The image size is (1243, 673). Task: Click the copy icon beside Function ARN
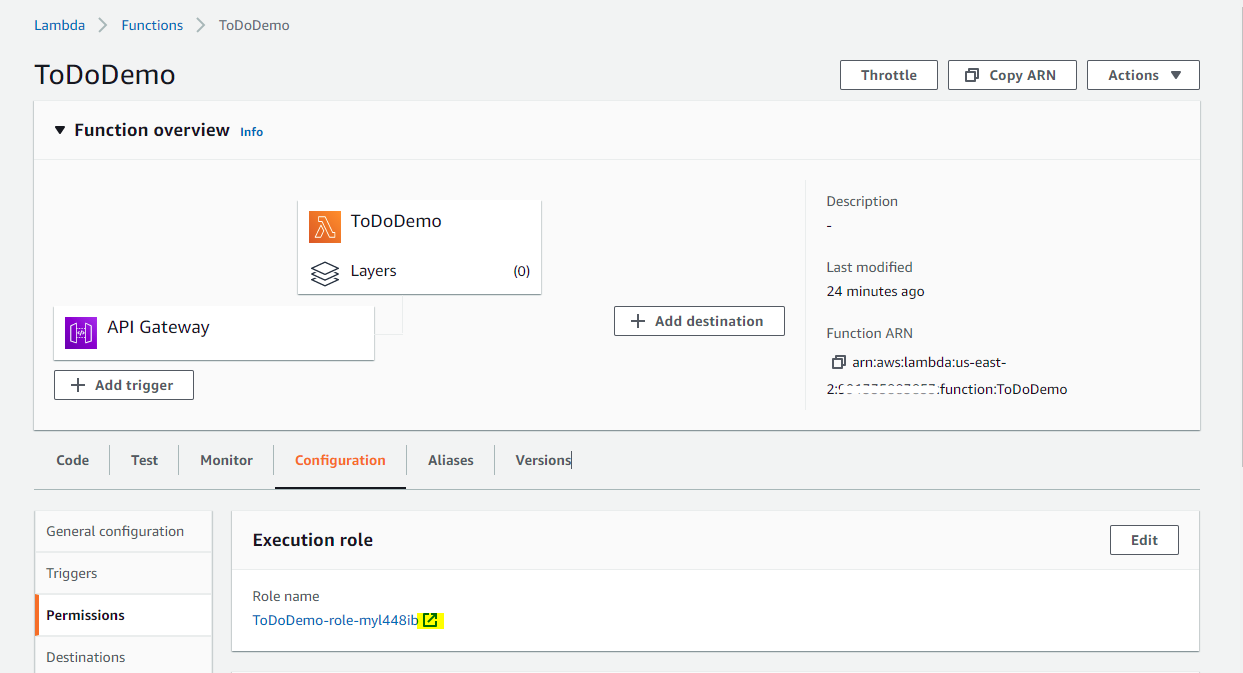(x=838, y=362)
